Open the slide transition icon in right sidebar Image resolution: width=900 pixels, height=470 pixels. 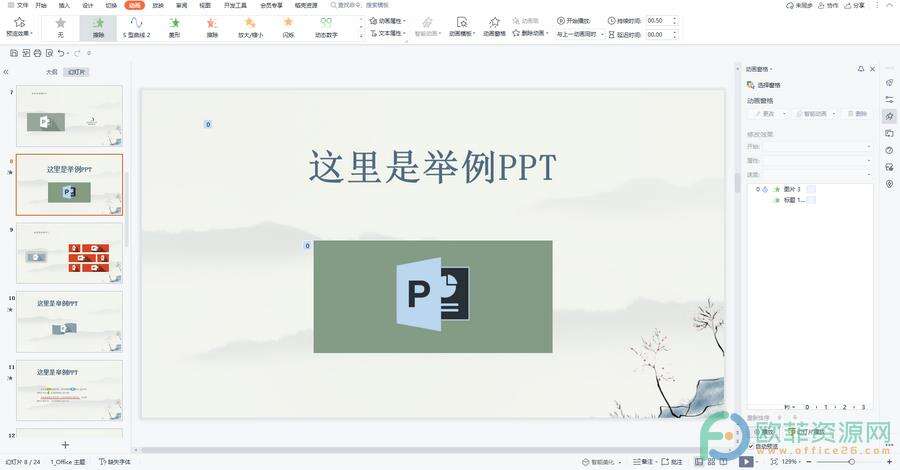pyautogui.click(x=889, y=133)
